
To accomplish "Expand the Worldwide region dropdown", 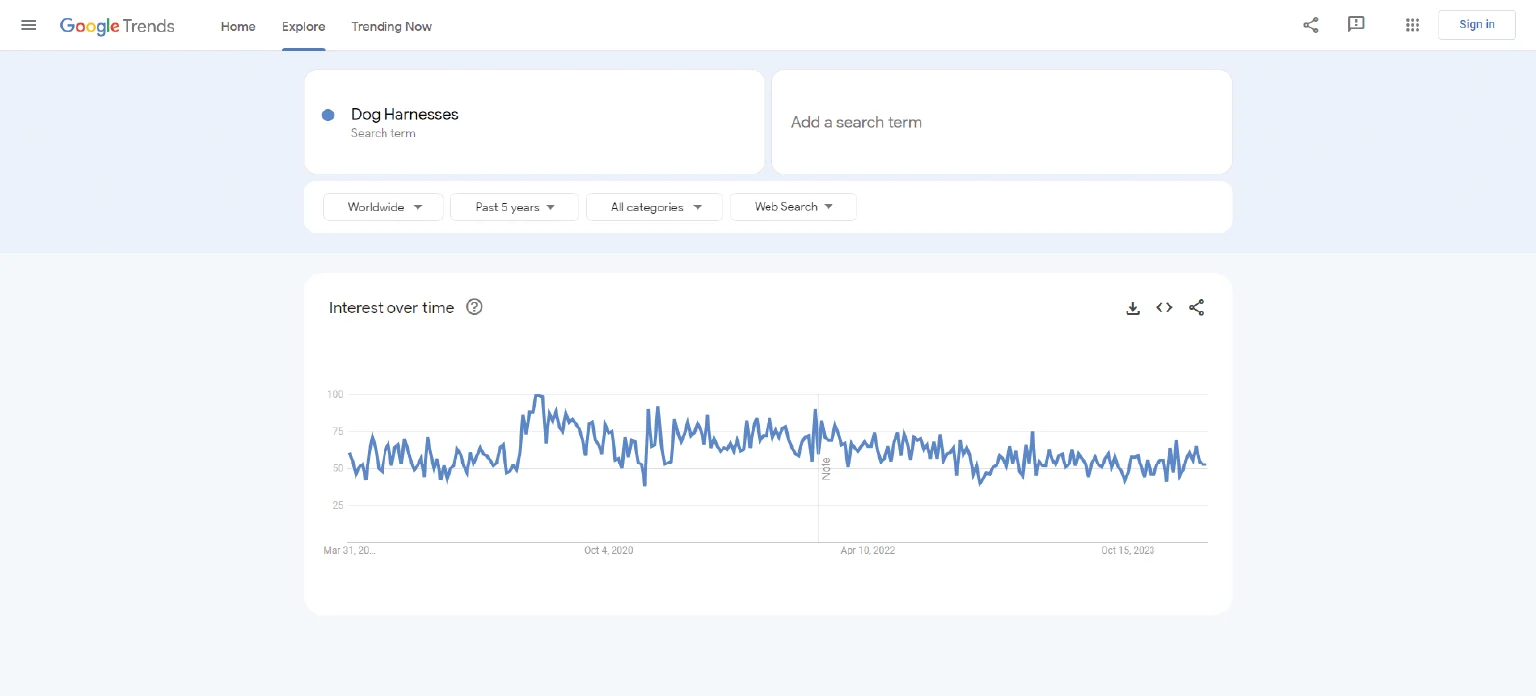I will [x=384, y=207].
